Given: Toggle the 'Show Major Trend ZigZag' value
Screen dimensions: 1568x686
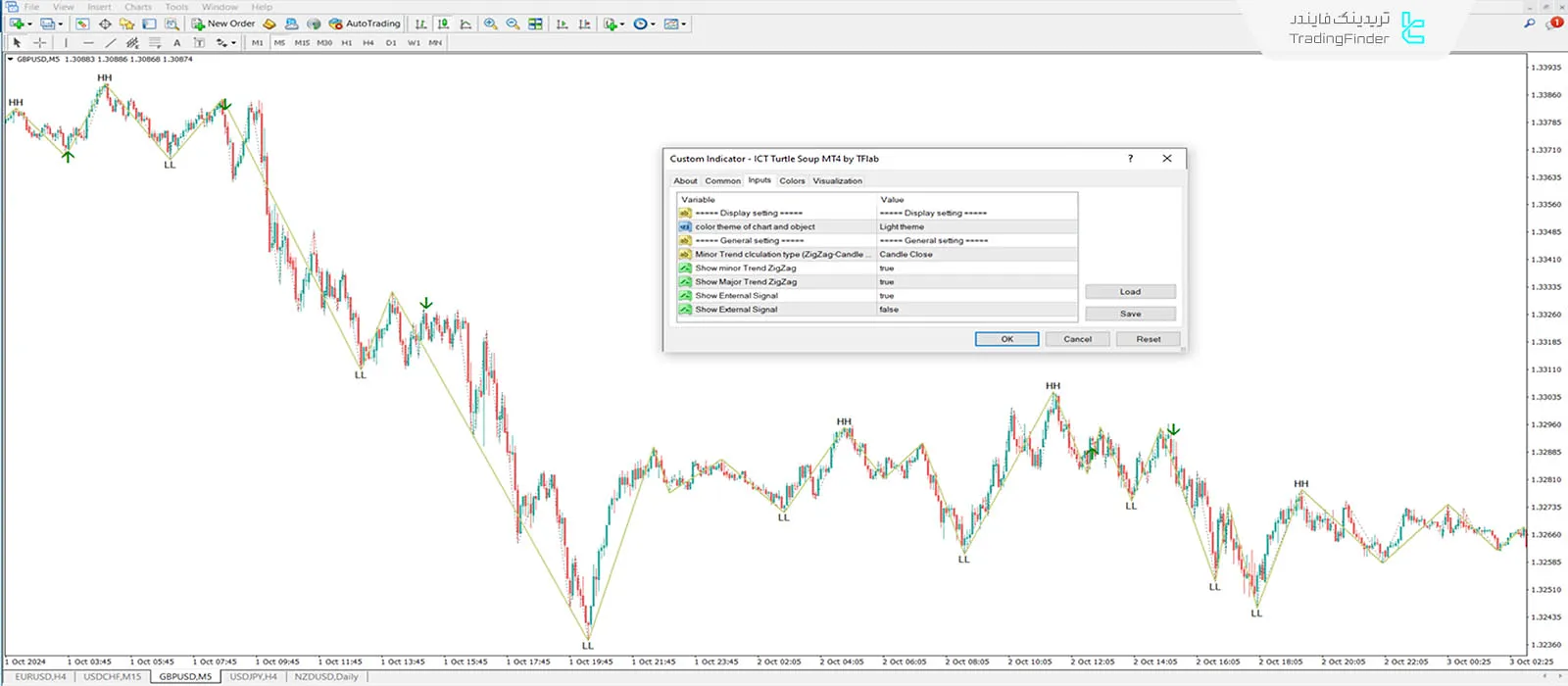Looking at the screenshot, I should [x=975, y=282].
